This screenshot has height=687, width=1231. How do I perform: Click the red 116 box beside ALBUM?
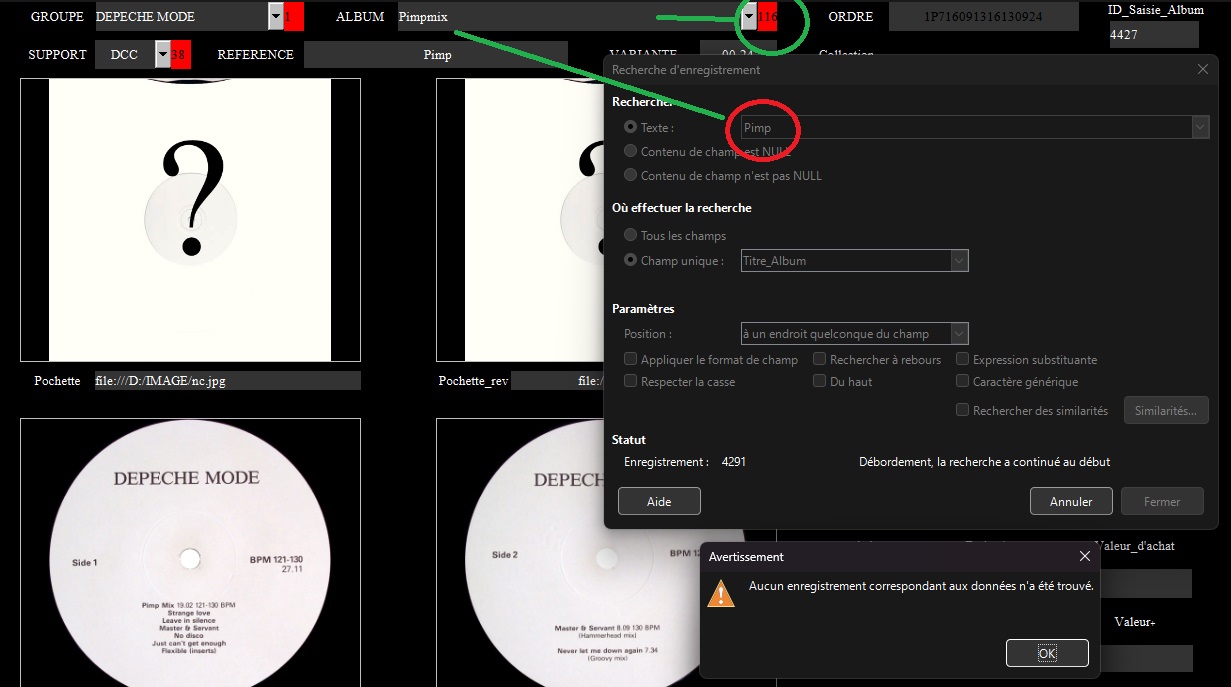click(x=767, y=17)
